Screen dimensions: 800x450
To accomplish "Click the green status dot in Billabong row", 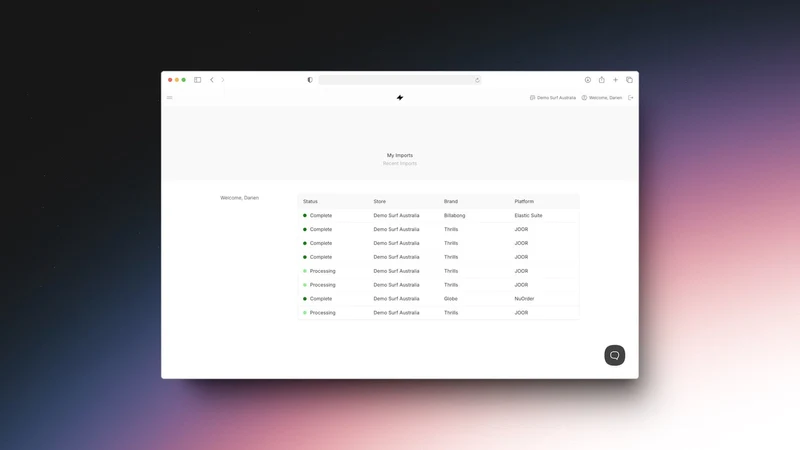I will point(305,215).
